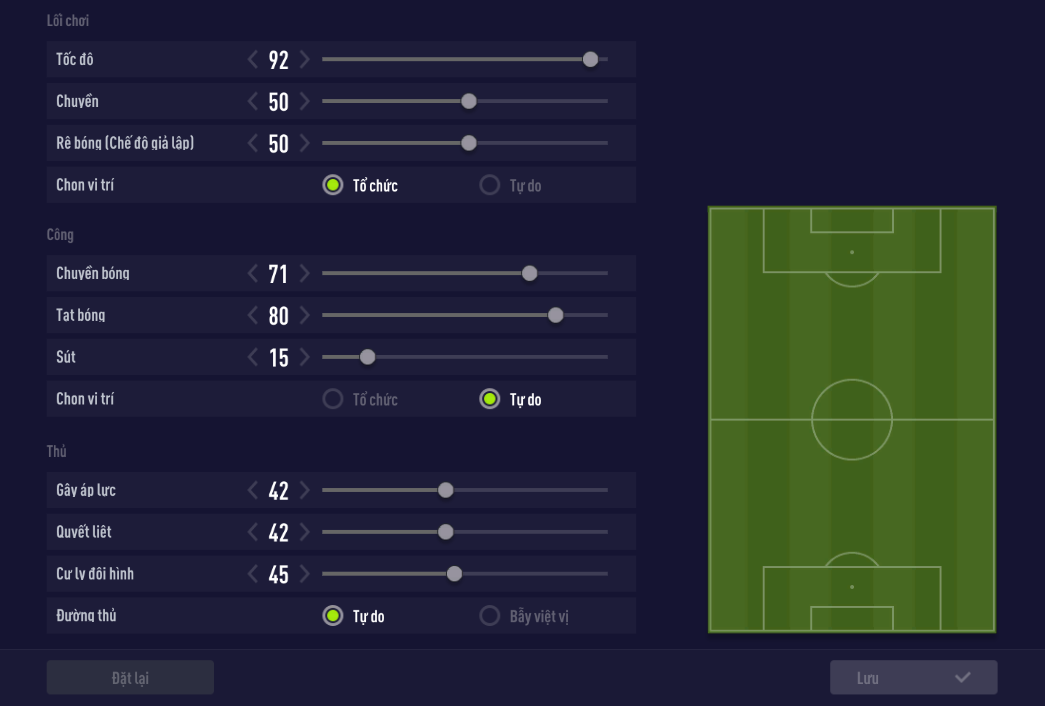The height and width of the screenshot is (706, 1045).
Task: Decrease Quyết liệt value with left arrow
Action: 253,533
